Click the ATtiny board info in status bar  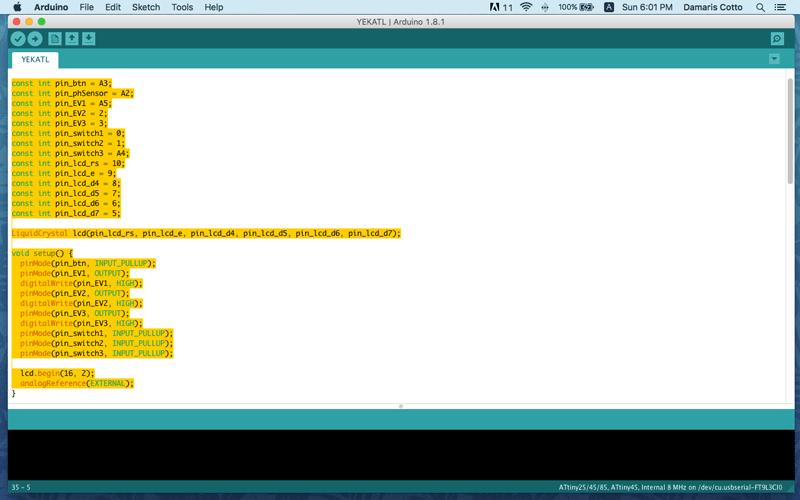[x=670, y=487]
